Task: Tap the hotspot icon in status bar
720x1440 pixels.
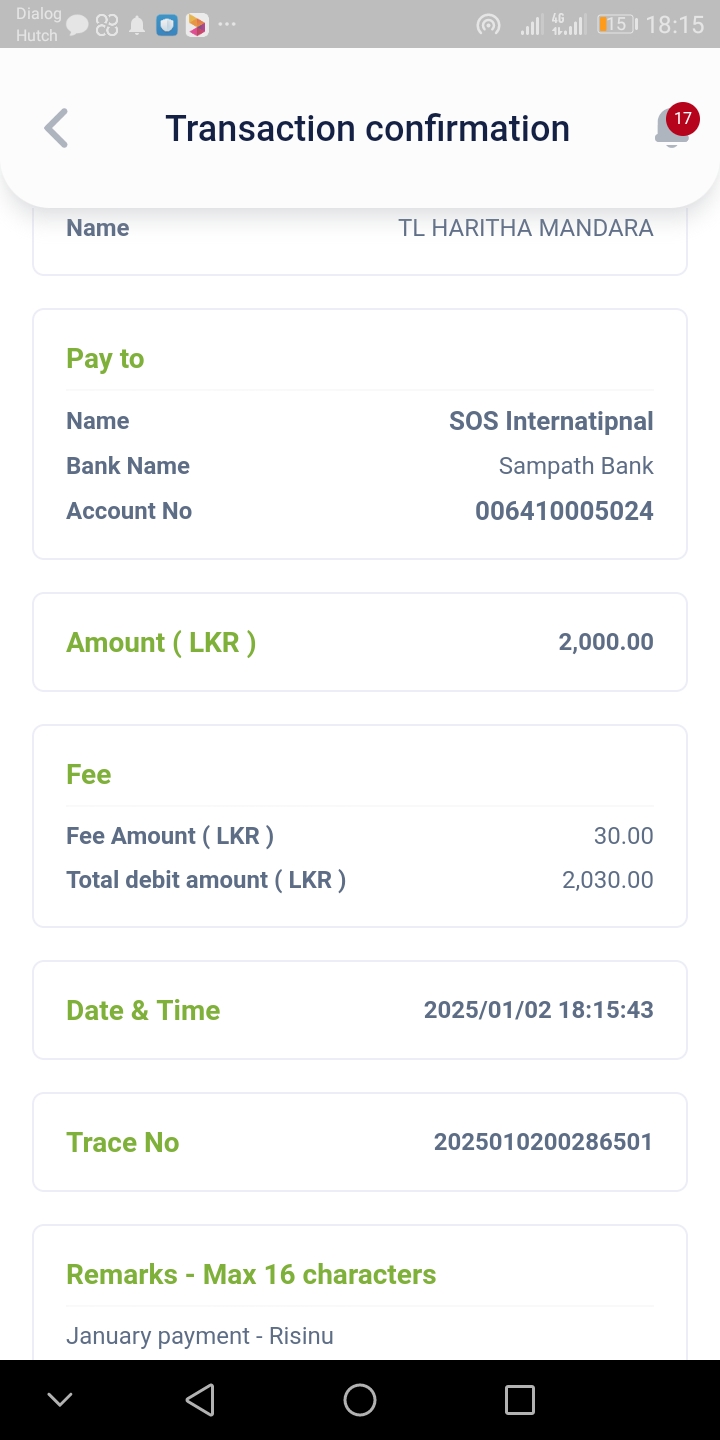Action: coord(488,25)
